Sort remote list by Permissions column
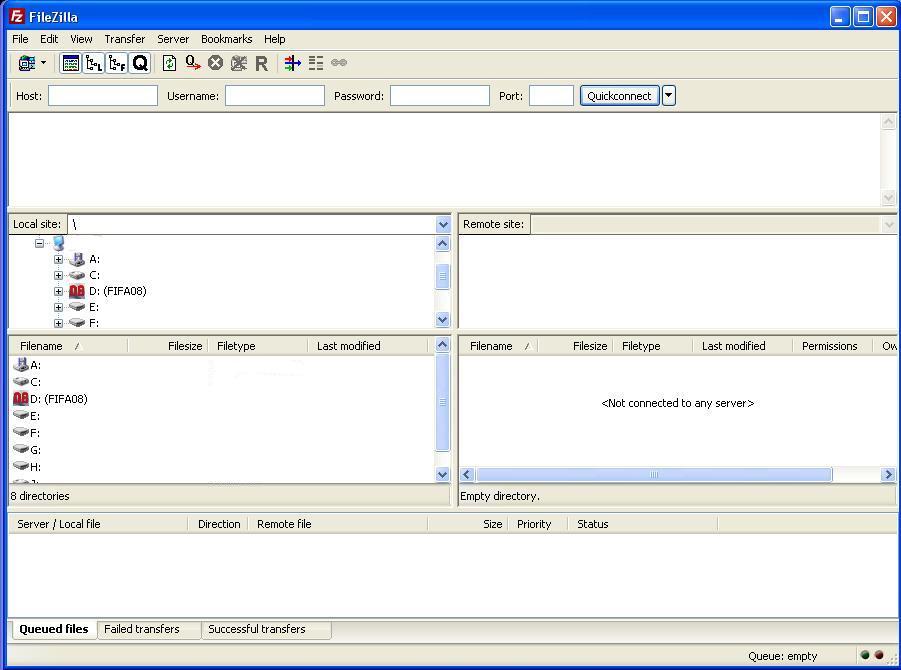 point(833,346)
